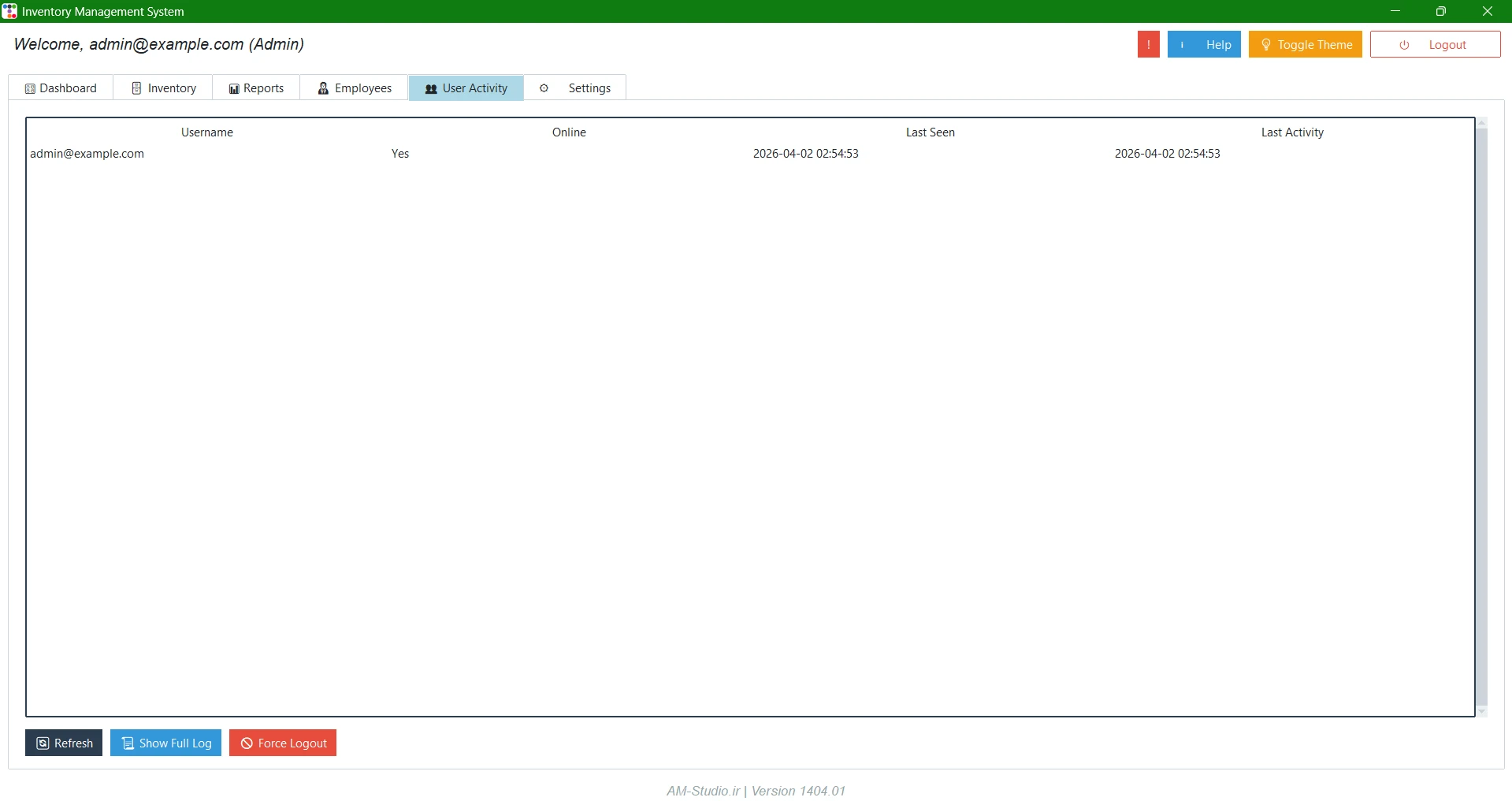Click the lightbulb icon on Toggle Theme
The width and height of the screenshot is (1512, 801).
[1266, 45]
